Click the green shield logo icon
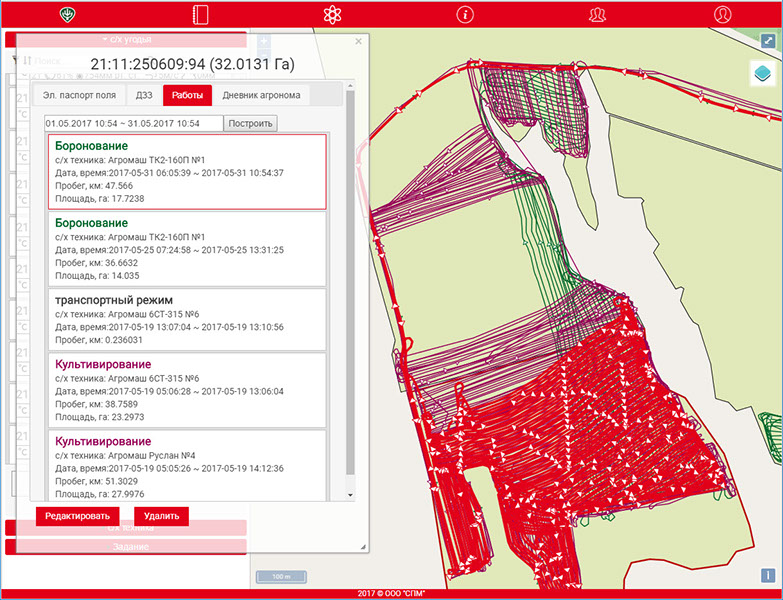This screenshot has height=600, width=783. (x=68, y=14)
